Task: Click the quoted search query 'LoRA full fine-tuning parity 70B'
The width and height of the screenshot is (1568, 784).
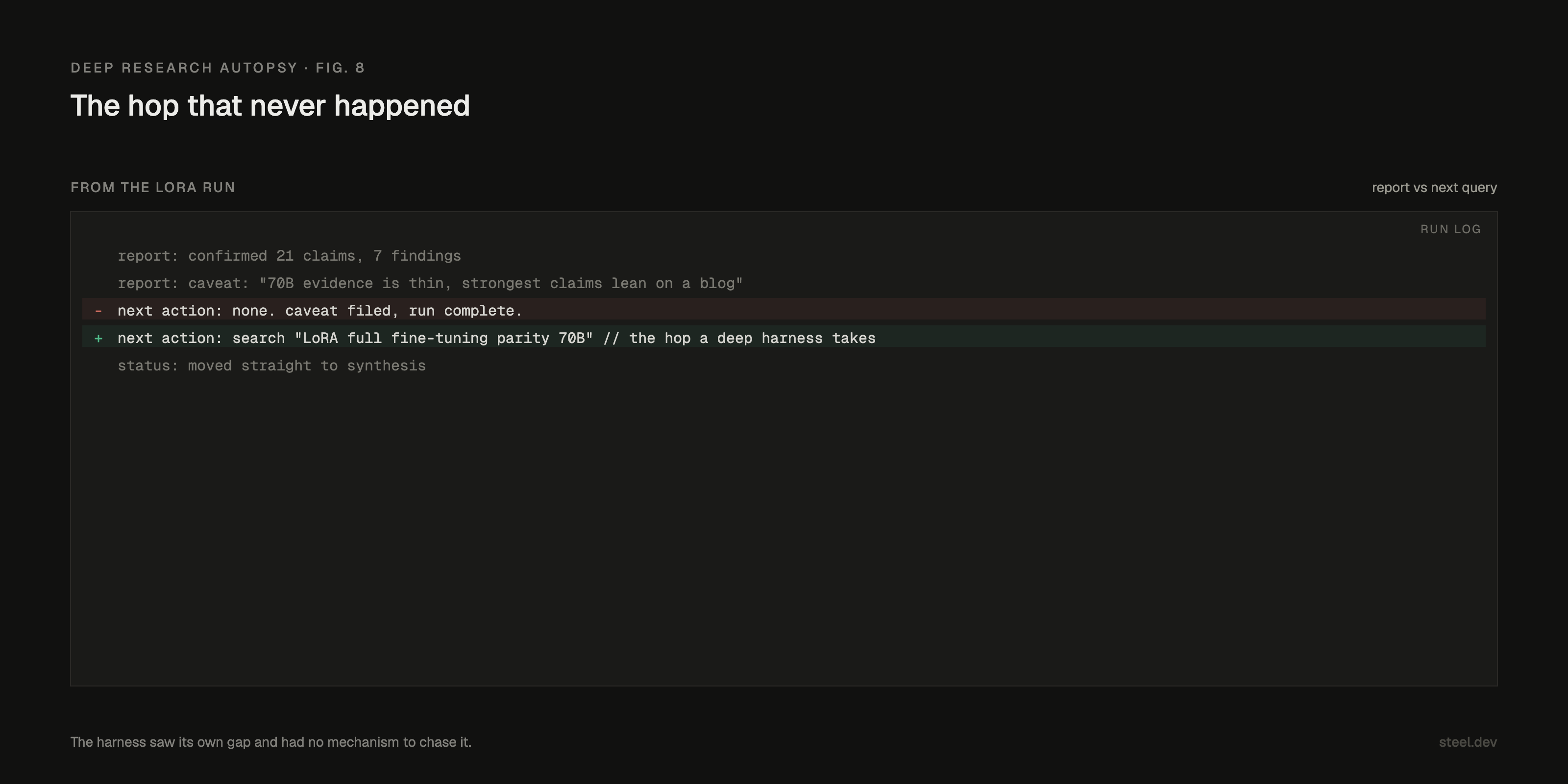Action: [444, 339]
